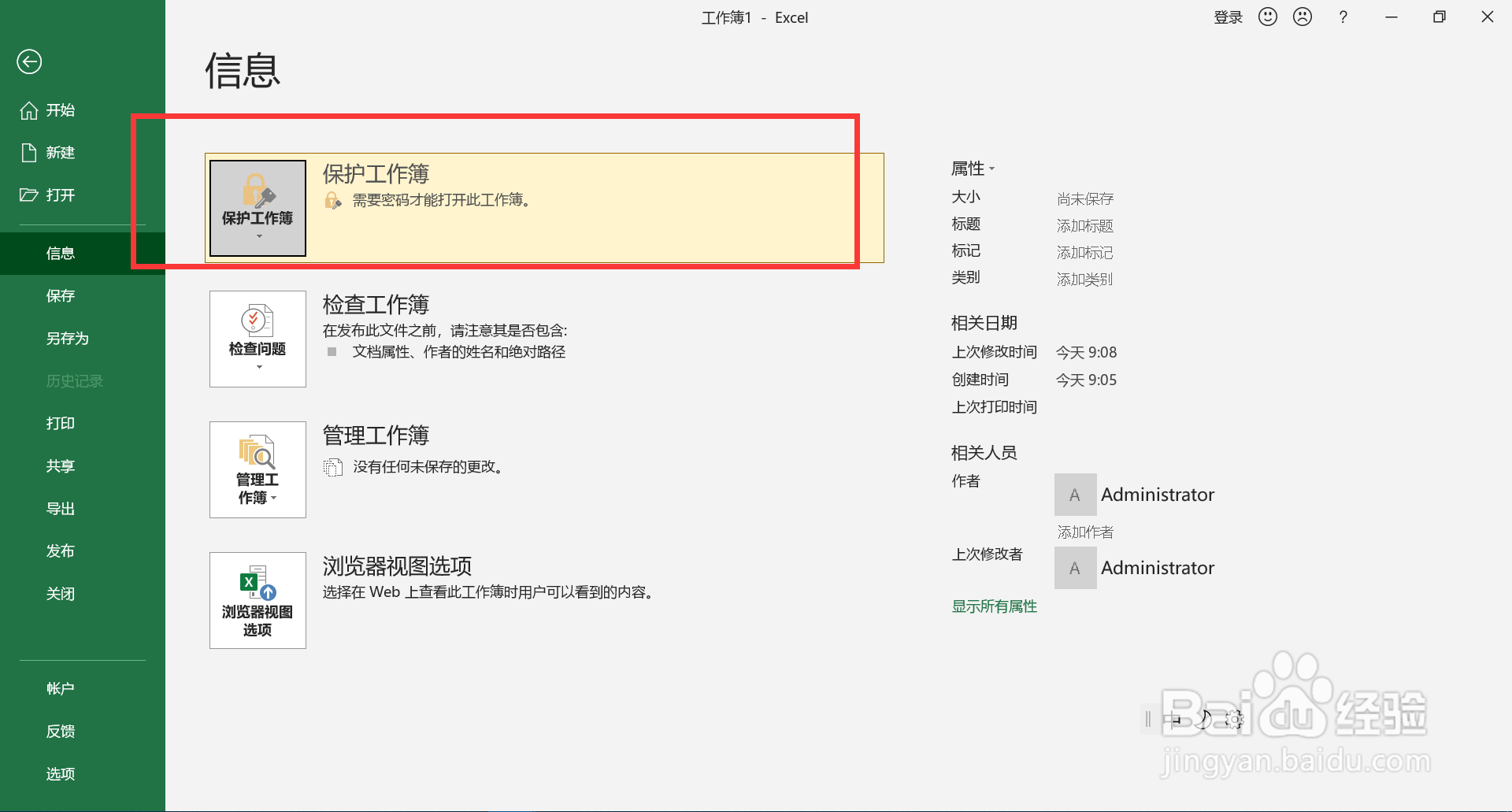The image size is (1512, 812).
Task: Expand the 属性 properties dropdown
Action: pyautogui.click(x=991, y=168)
